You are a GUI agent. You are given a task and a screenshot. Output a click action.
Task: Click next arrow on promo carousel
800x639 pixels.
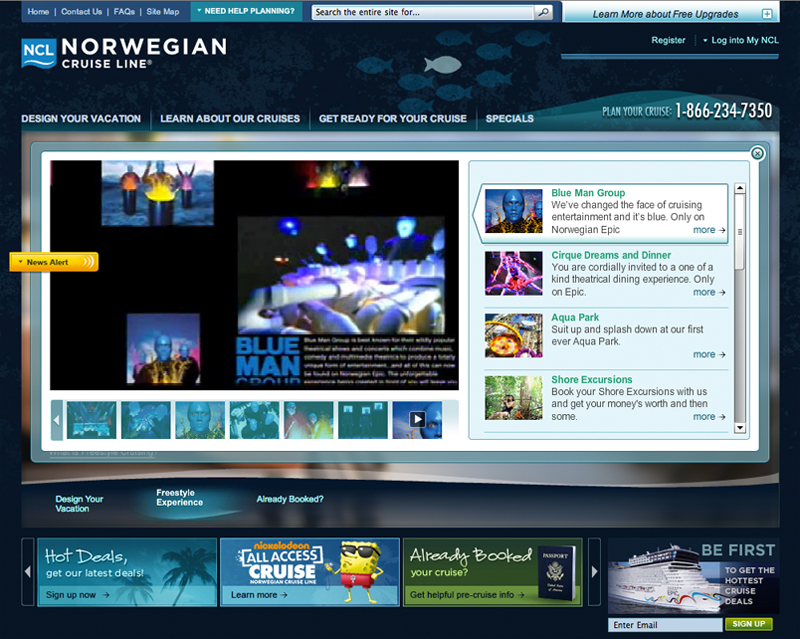click(594, 572)
